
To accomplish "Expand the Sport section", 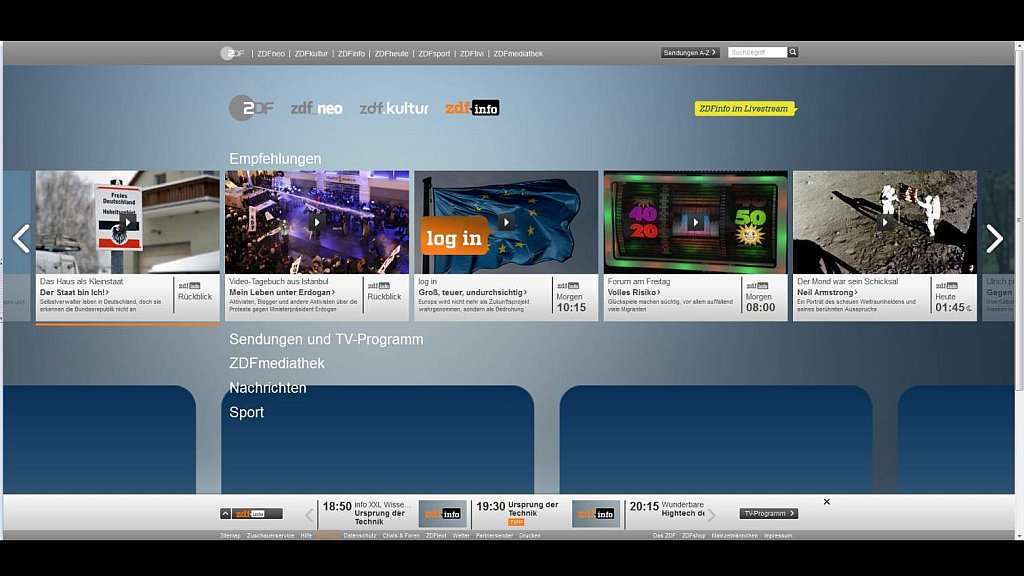I will tap(247, 412).
